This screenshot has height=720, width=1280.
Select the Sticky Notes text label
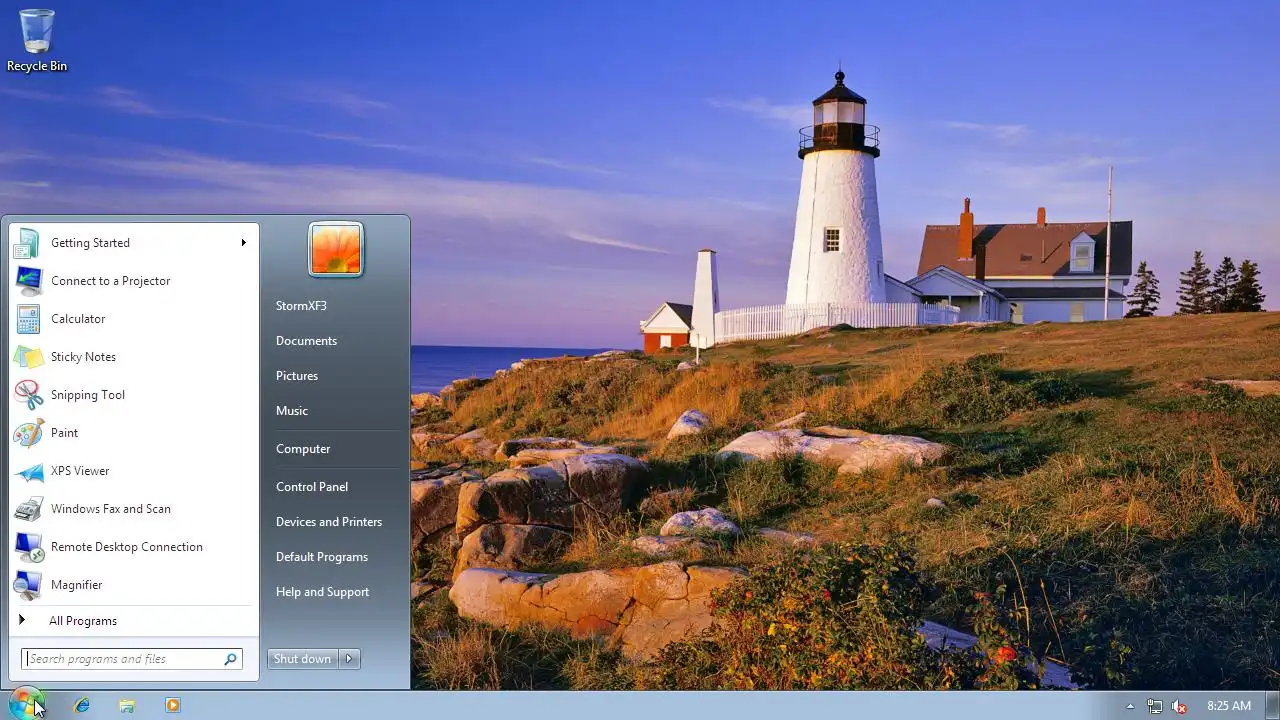pos(83,357)
